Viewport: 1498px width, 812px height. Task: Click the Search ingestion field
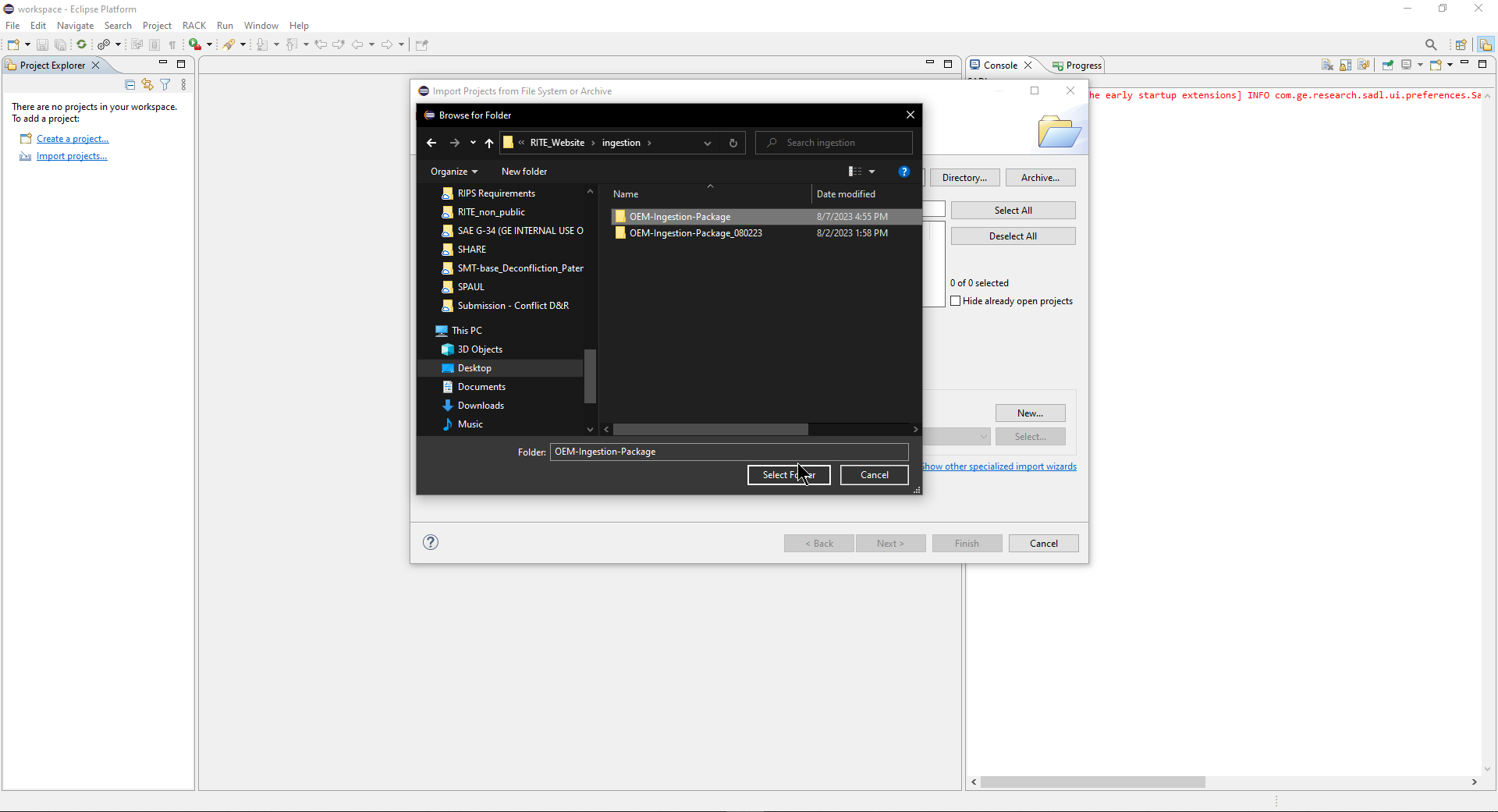coord(833,143)
